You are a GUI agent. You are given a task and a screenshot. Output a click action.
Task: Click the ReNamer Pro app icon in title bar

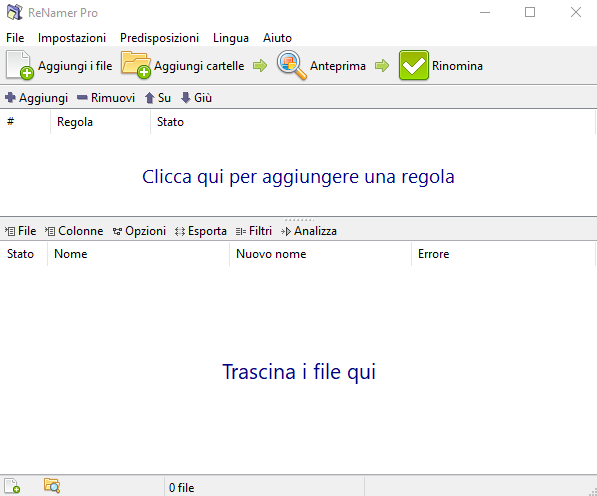point(14,12)
